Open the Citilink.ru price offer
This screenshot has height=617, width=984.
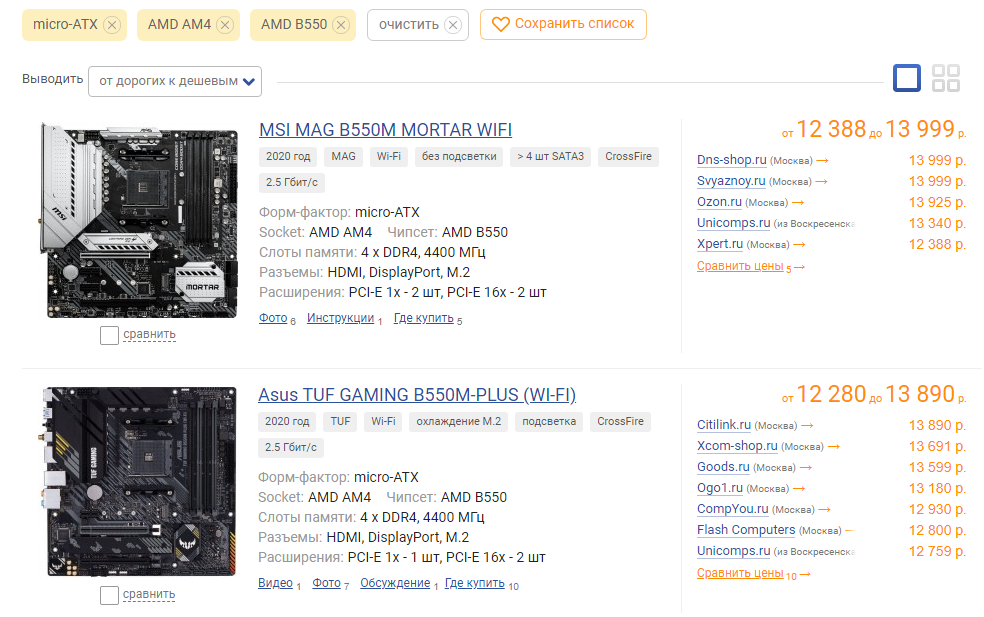(724, 425)
